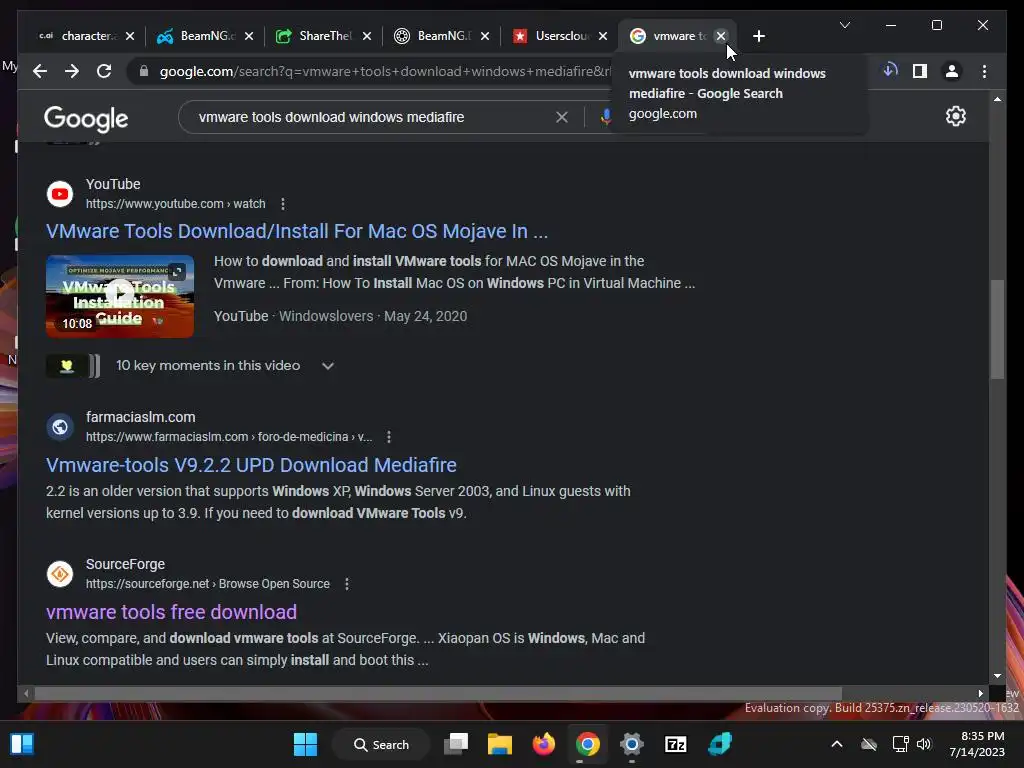Close the ShareThel tab
The image size is (1024, 768).
(x=366, y=36)
